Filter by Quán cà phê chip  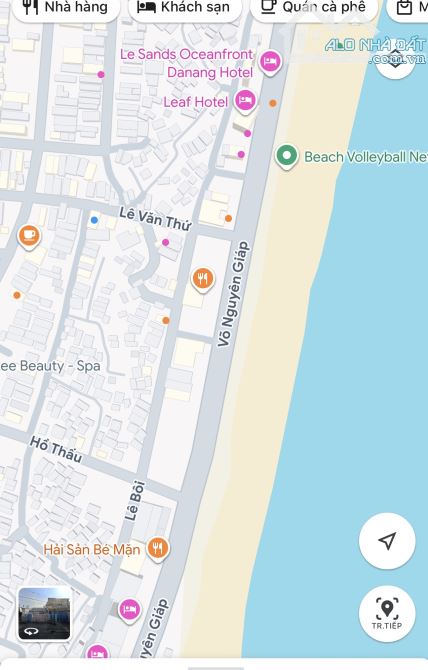click(x=314, y=8)
